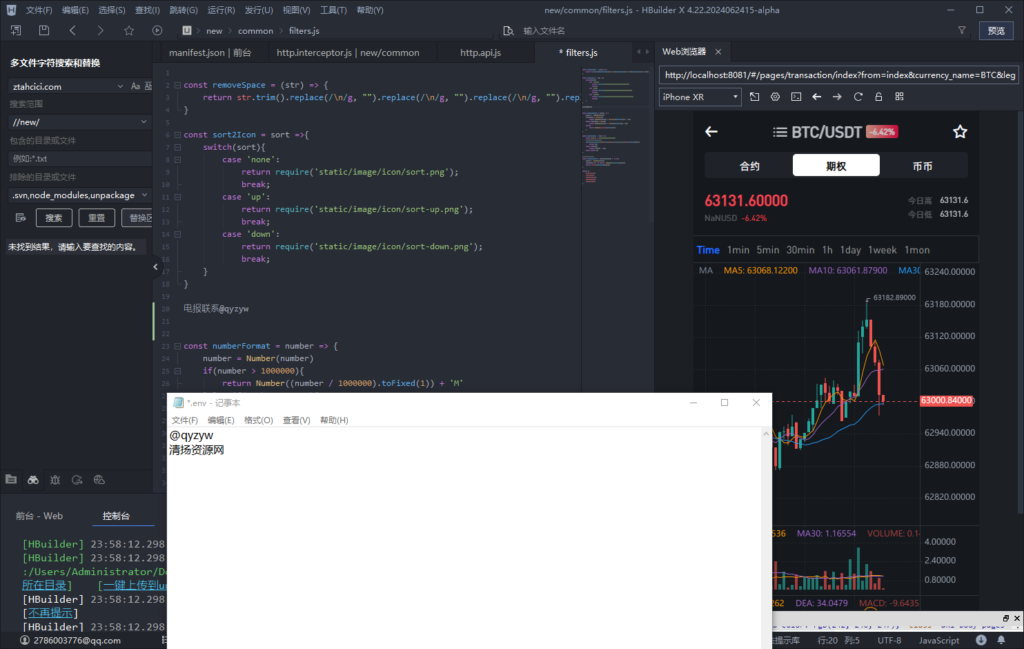1024x649 pixels.
Task: Click the browser URL address field
Action: 839,75
